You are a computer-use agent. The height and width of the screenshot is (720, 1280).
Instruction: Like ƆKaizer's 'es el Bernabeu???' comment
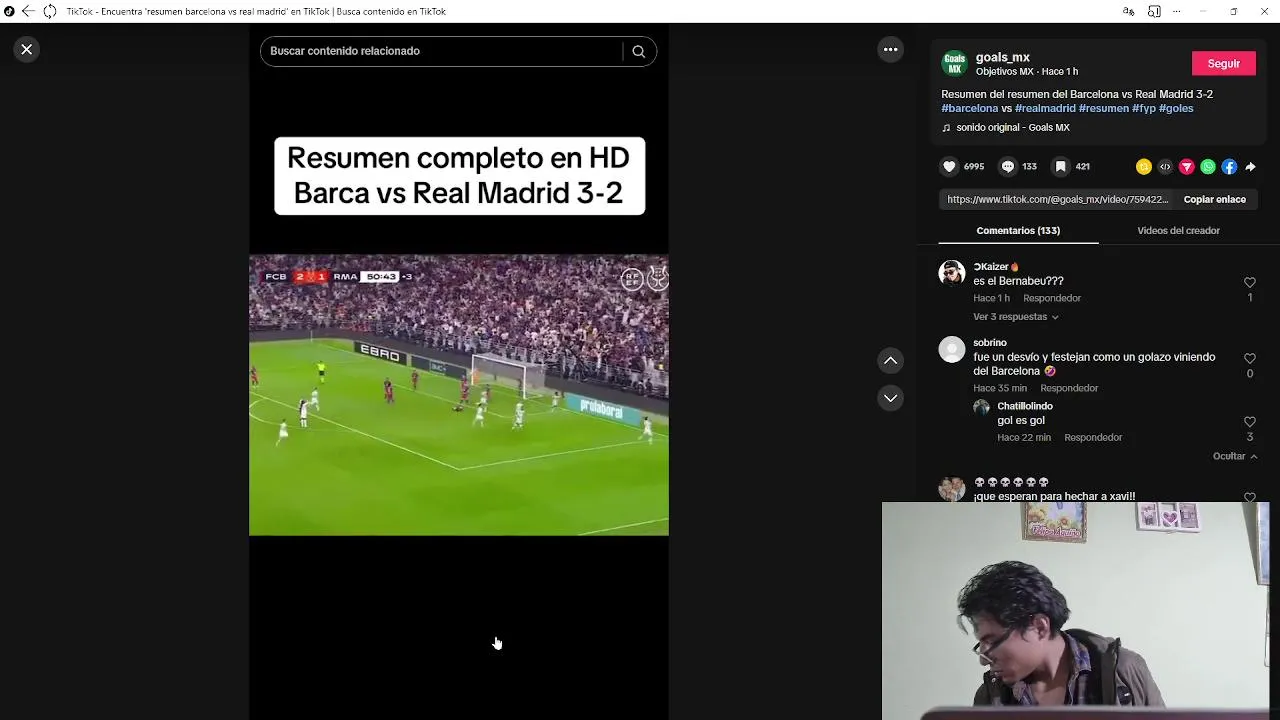click(1249, 283)
